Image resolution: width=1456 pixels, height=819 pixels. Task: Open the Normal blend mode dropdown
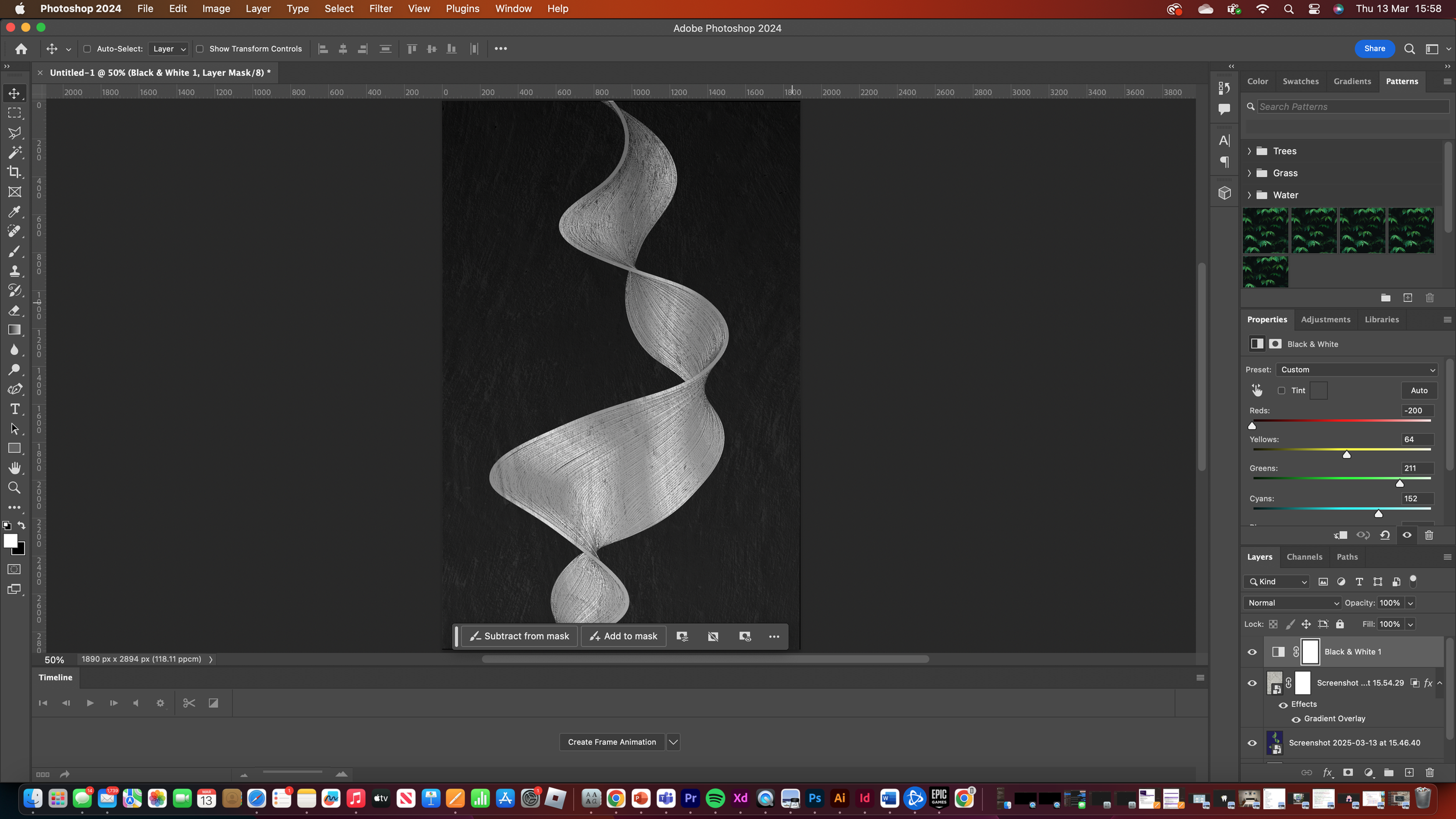click(1292, 603)
